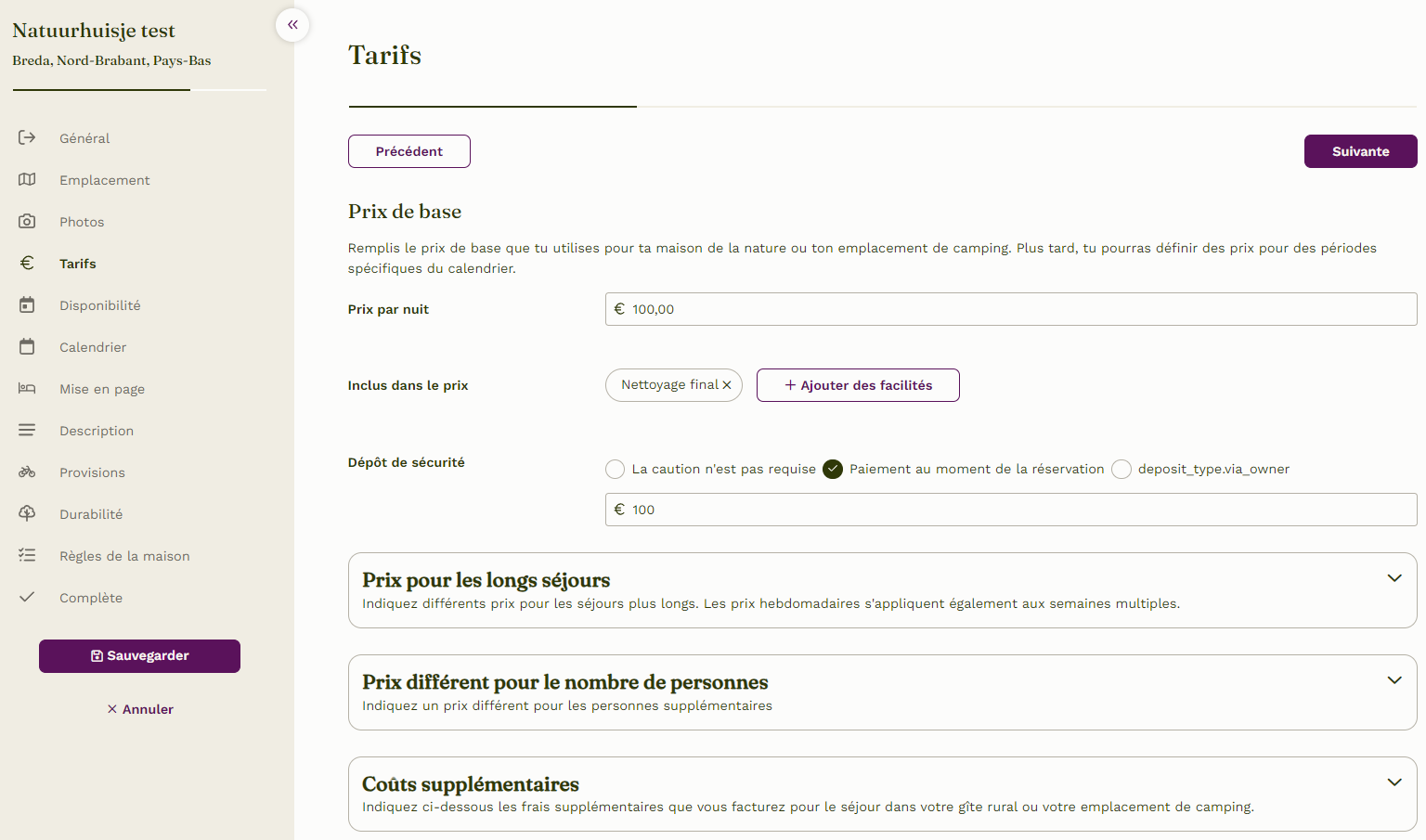This screenshot has width=1426, height=840.
Task: Click the Règles de la maison checklist icon
Action: pyautogui.click(x=27, y=555)
